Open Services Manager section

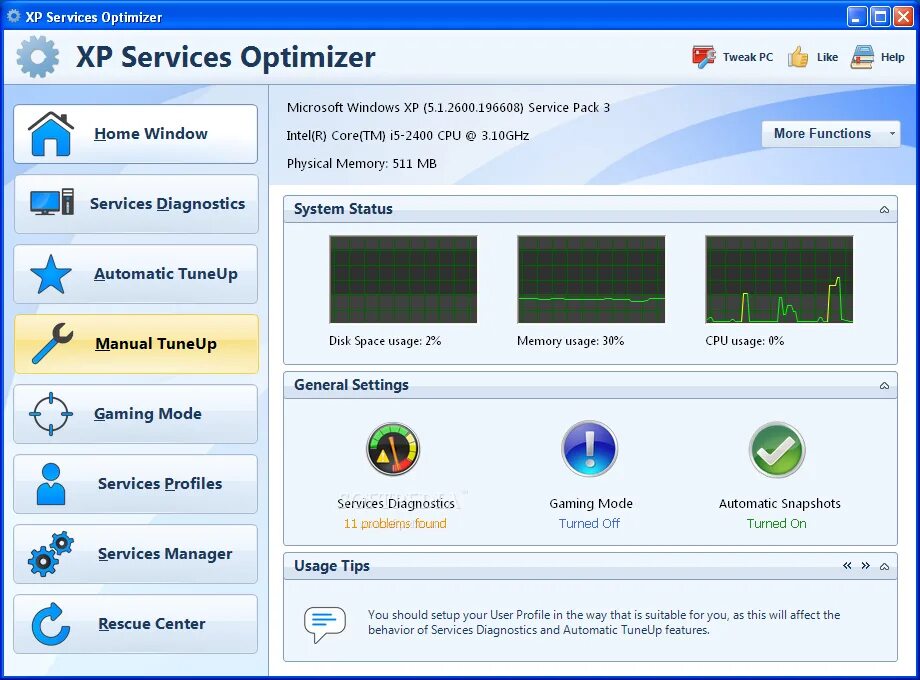click(x=136, y=554)
